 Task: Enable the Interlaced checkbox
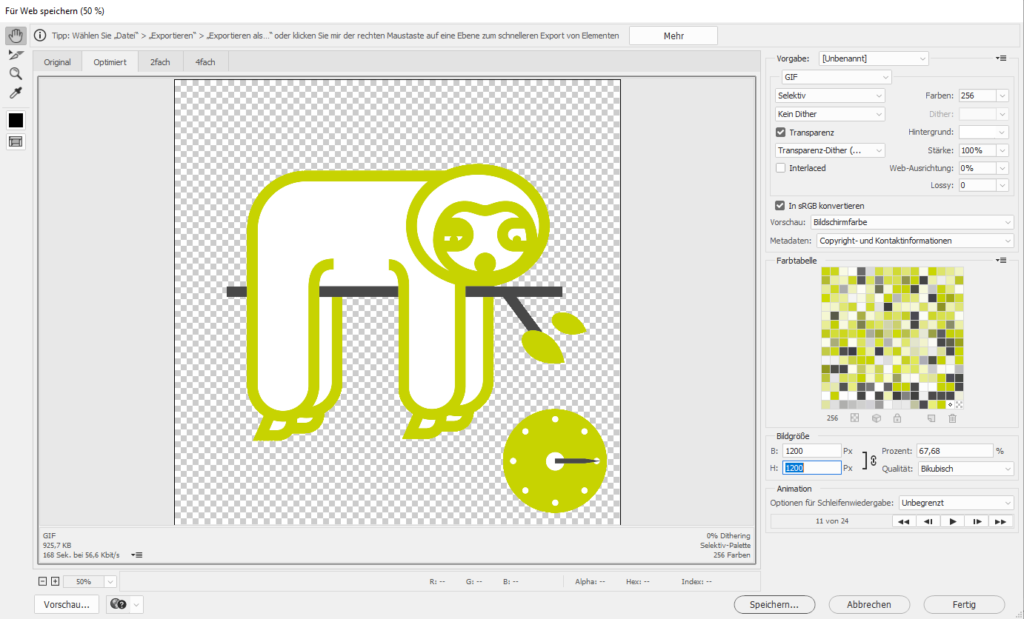point(781,168)
